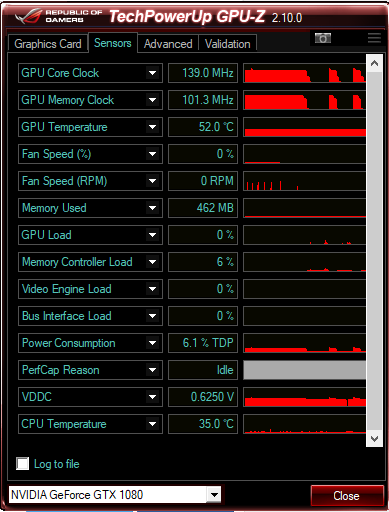Click the Fan Speed (RPM) history graph
The height and width of the screenshot is (512, 389).
pyautogui.click(x=305, y=181)
